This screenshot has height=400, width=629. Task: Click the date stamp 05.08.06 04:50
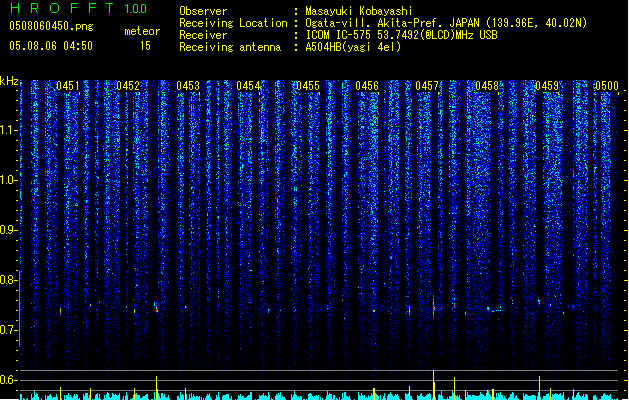coord(51,46)
